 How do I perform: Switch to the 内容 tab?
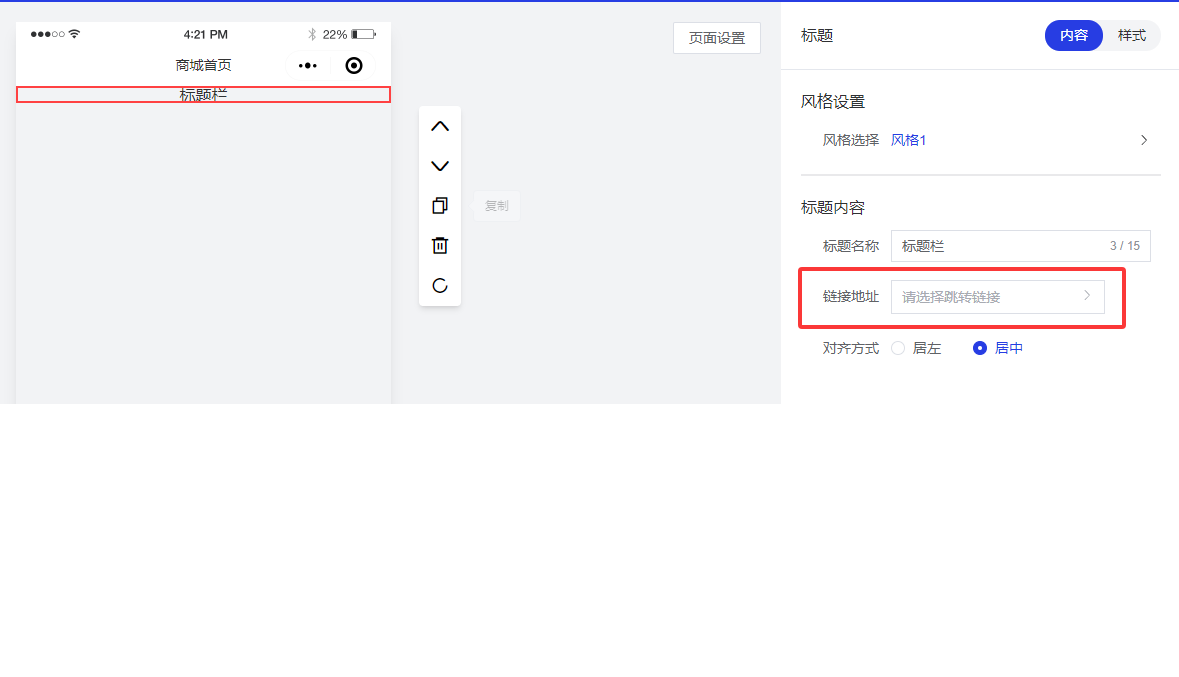tap(1073, 35)
